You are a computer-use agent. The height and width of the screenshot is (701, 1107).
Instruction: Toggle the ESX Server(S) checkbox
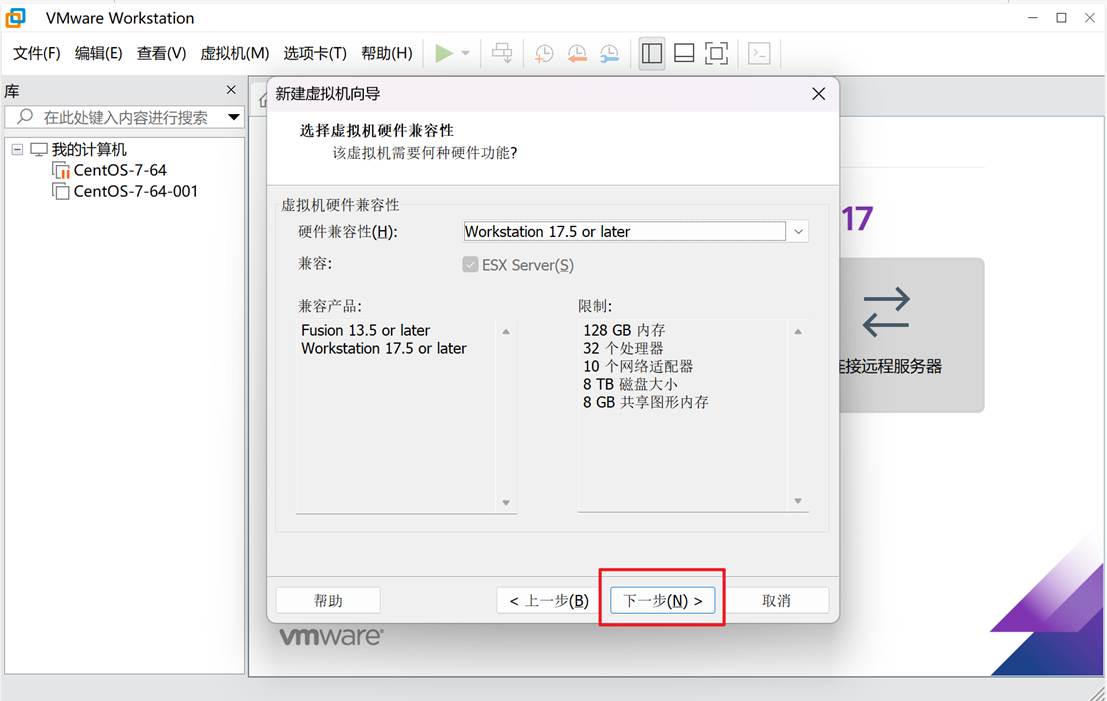pos(470,265)
